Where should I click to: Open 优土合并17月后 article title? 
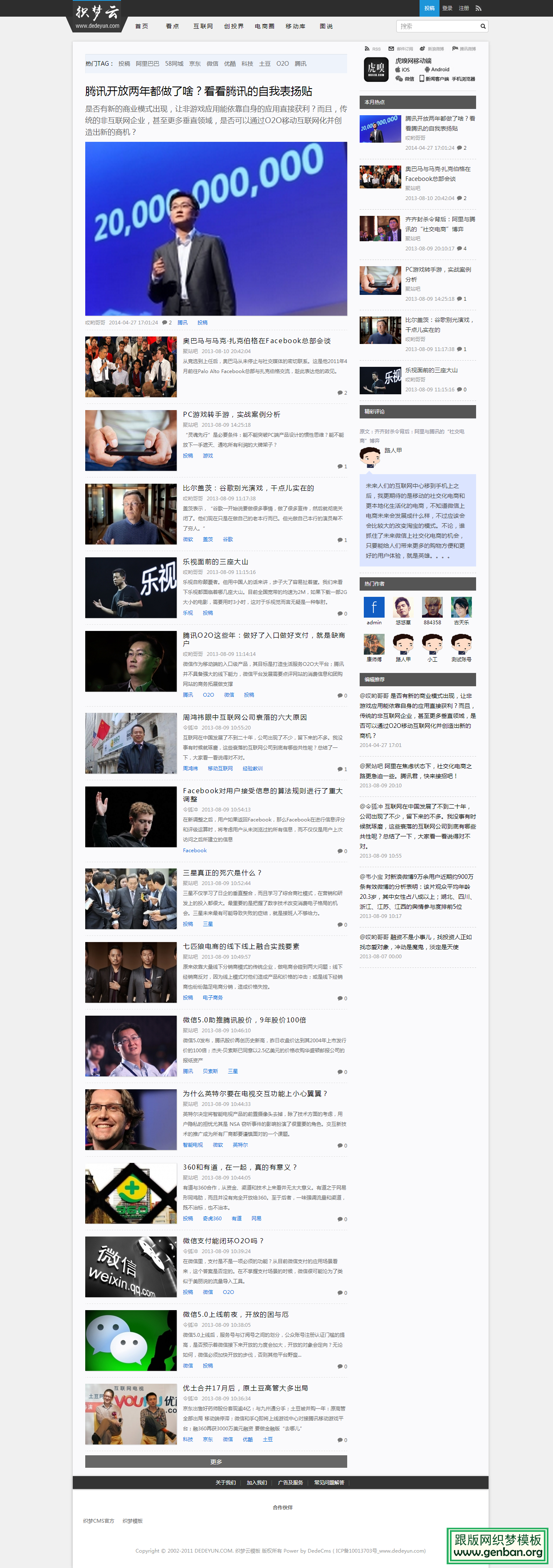(245, 1388)
